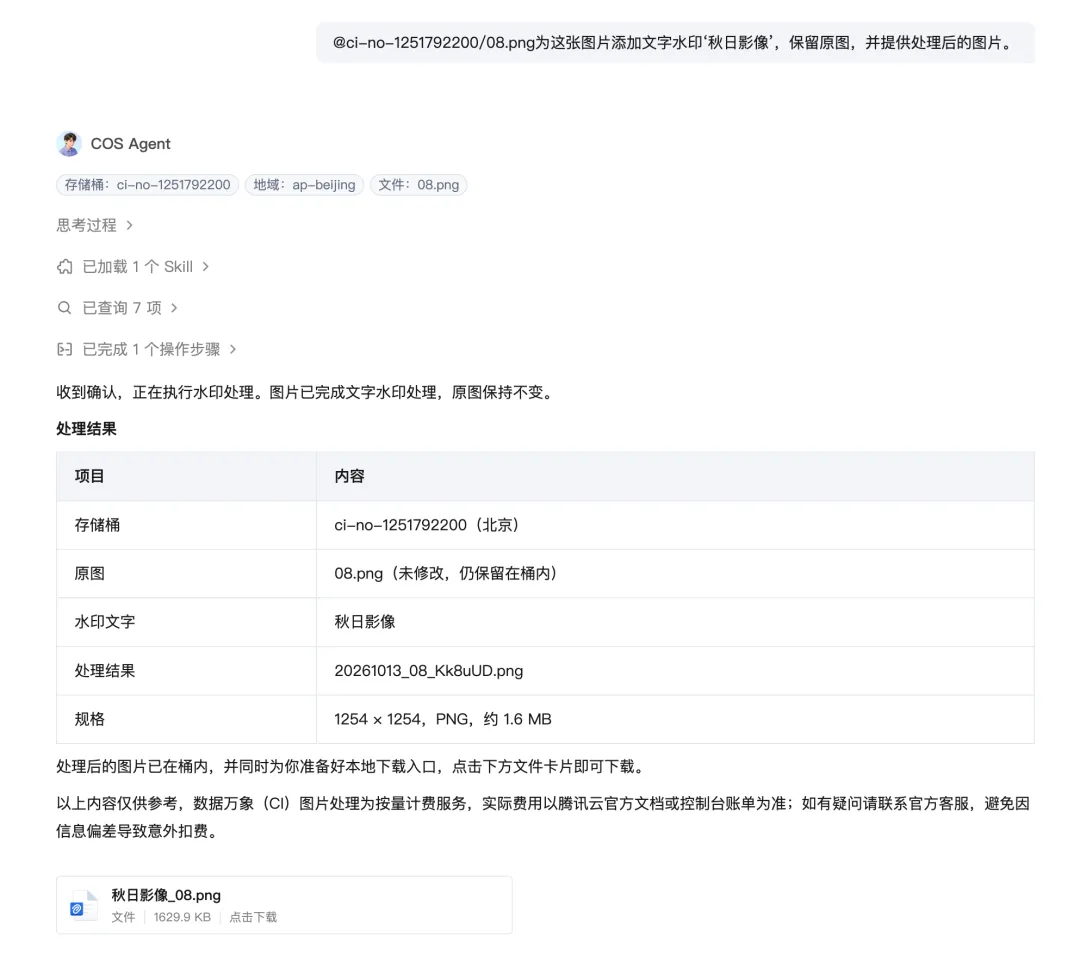Click the 文件: 08.png tag

419,185
